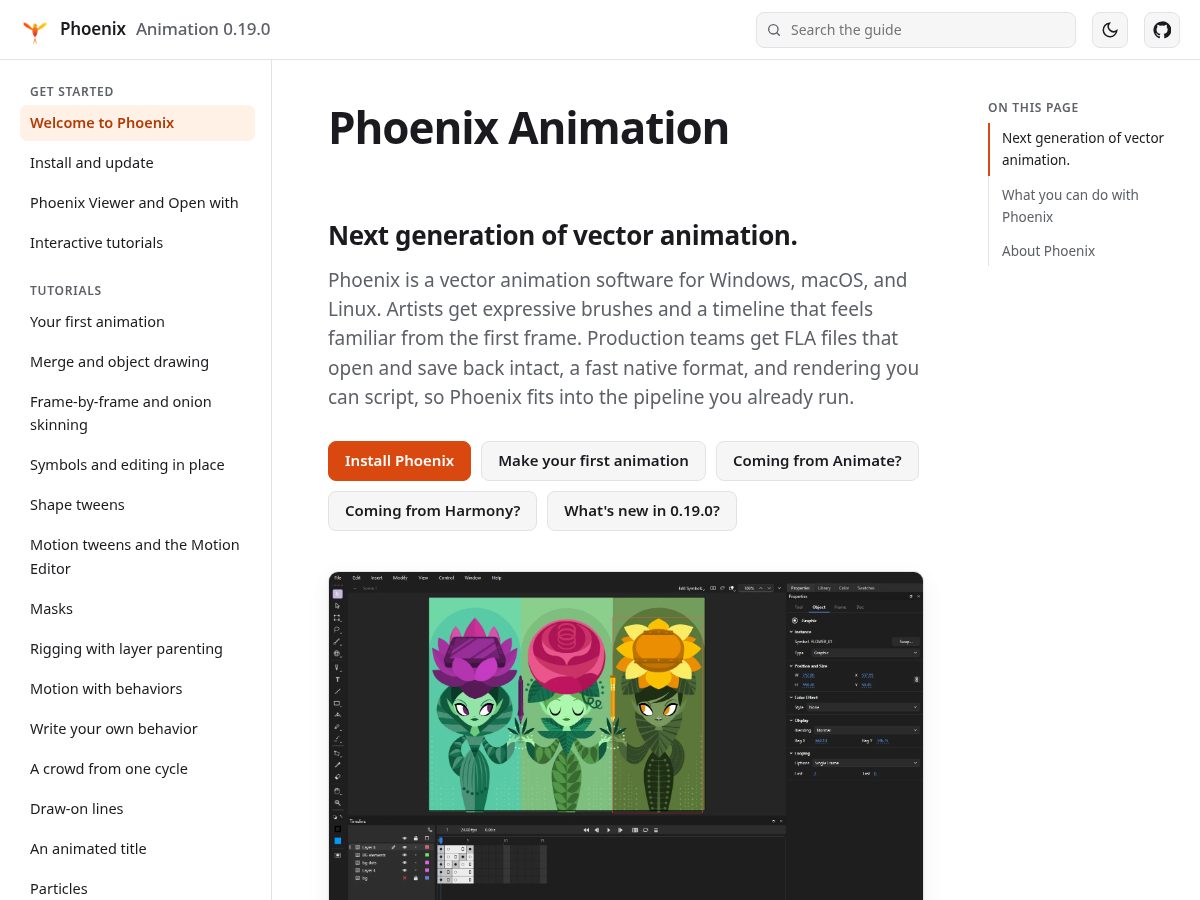Open Merge and object drawing tutorial
The image size is (1200, 900).
pos(137,362)
